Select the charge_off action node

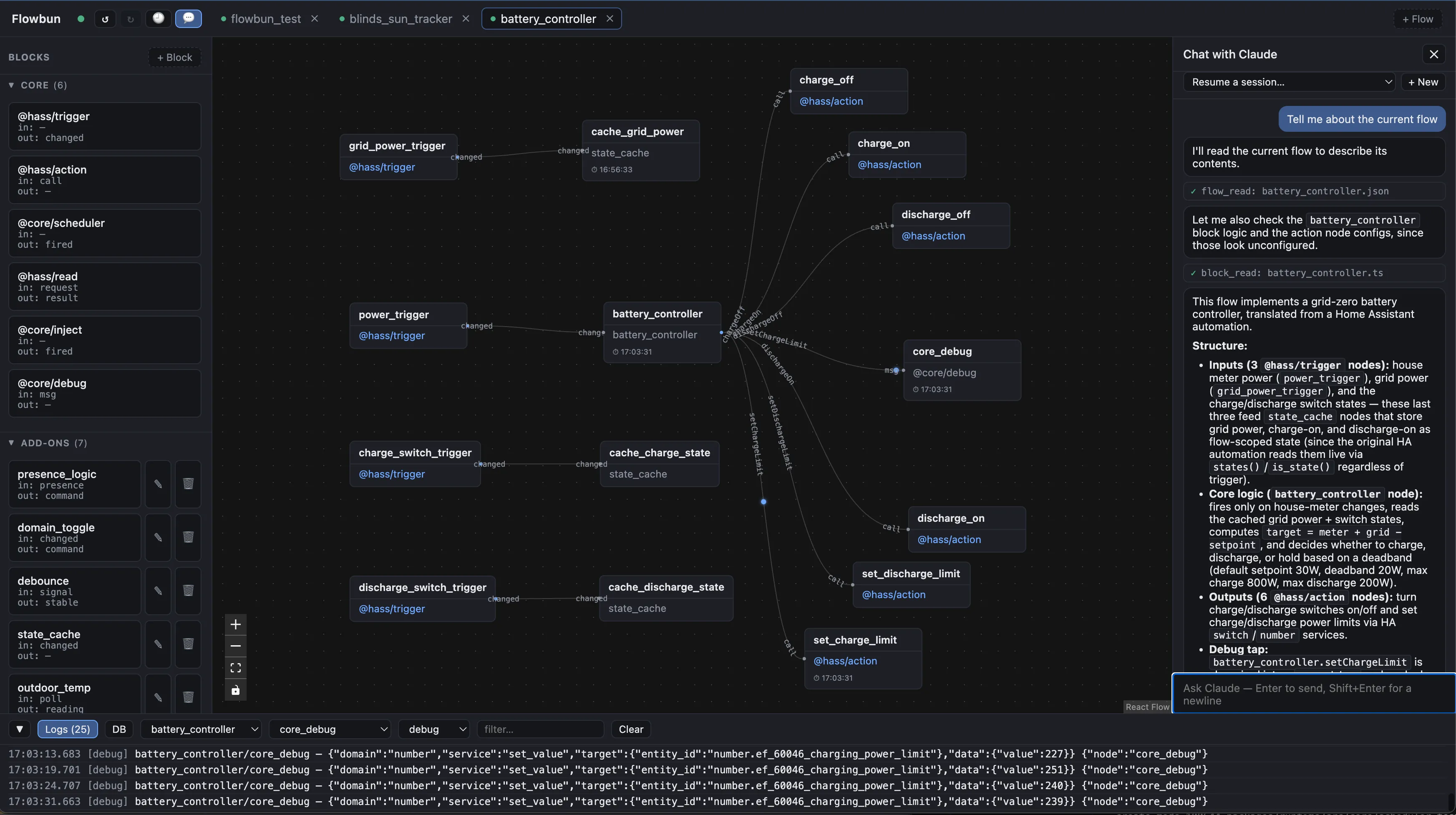(x=849, y=91)
